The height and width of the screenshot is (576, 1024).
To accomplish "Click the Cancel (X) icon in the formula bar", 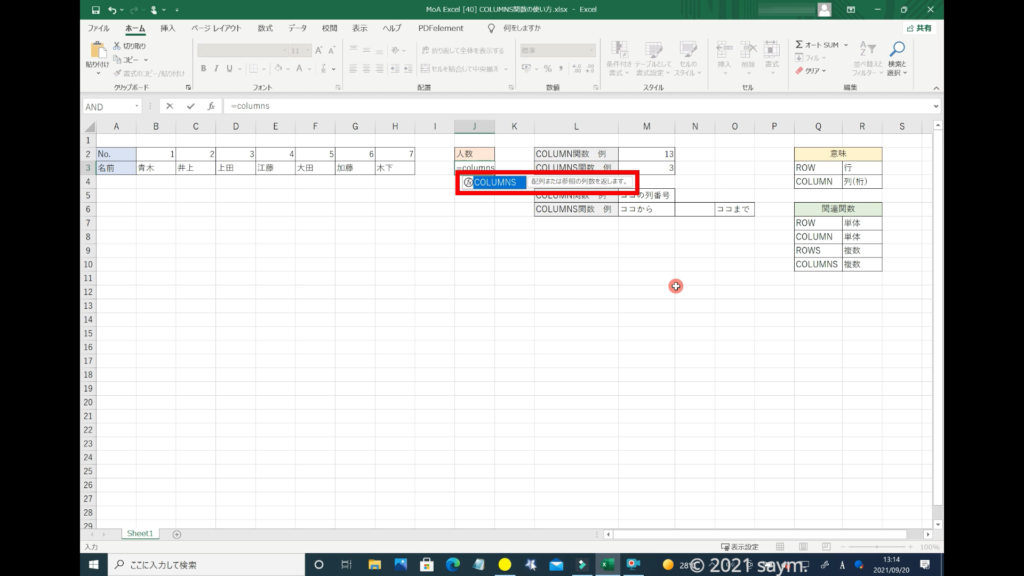I will (x=170, y=106).
